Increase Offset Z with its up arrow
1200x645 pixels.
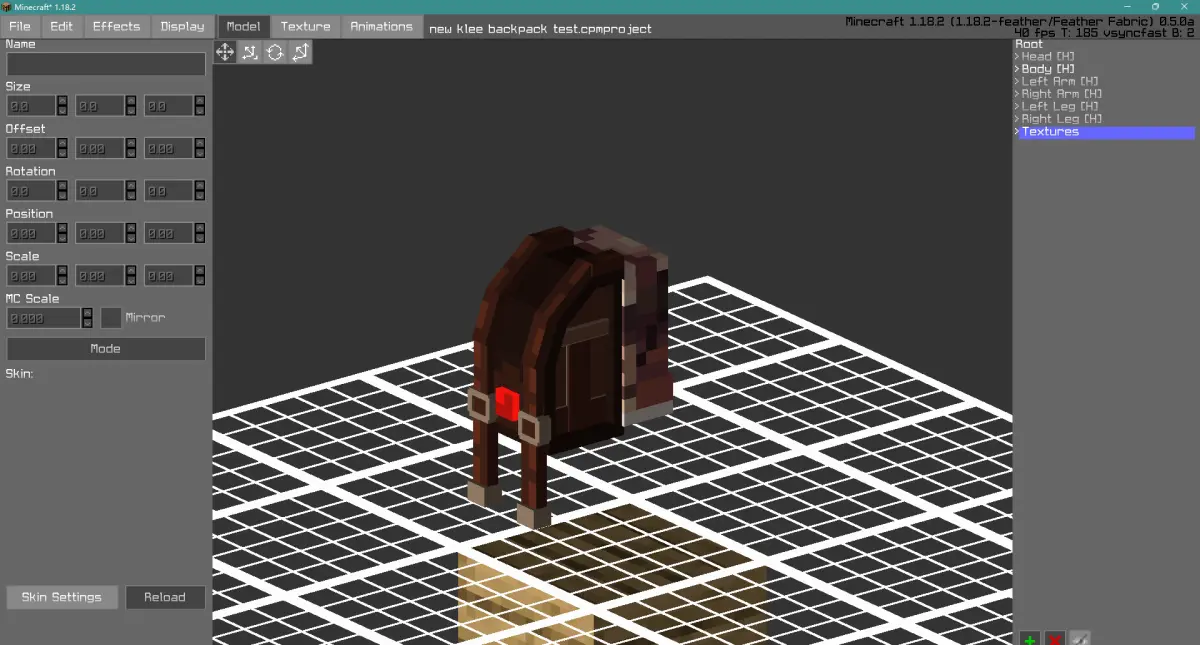[200, 143]
